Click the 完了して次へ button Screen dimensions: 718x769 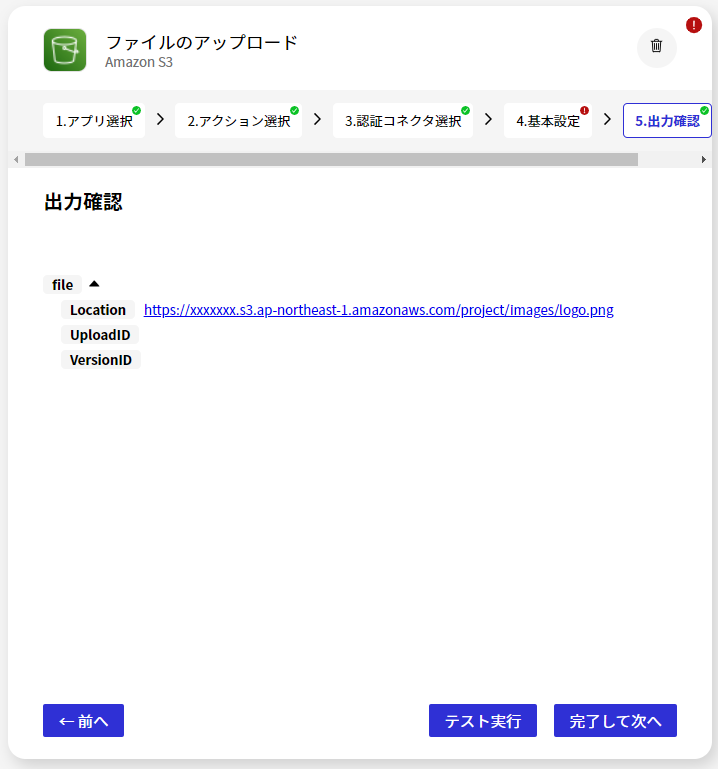coord(615,720)
